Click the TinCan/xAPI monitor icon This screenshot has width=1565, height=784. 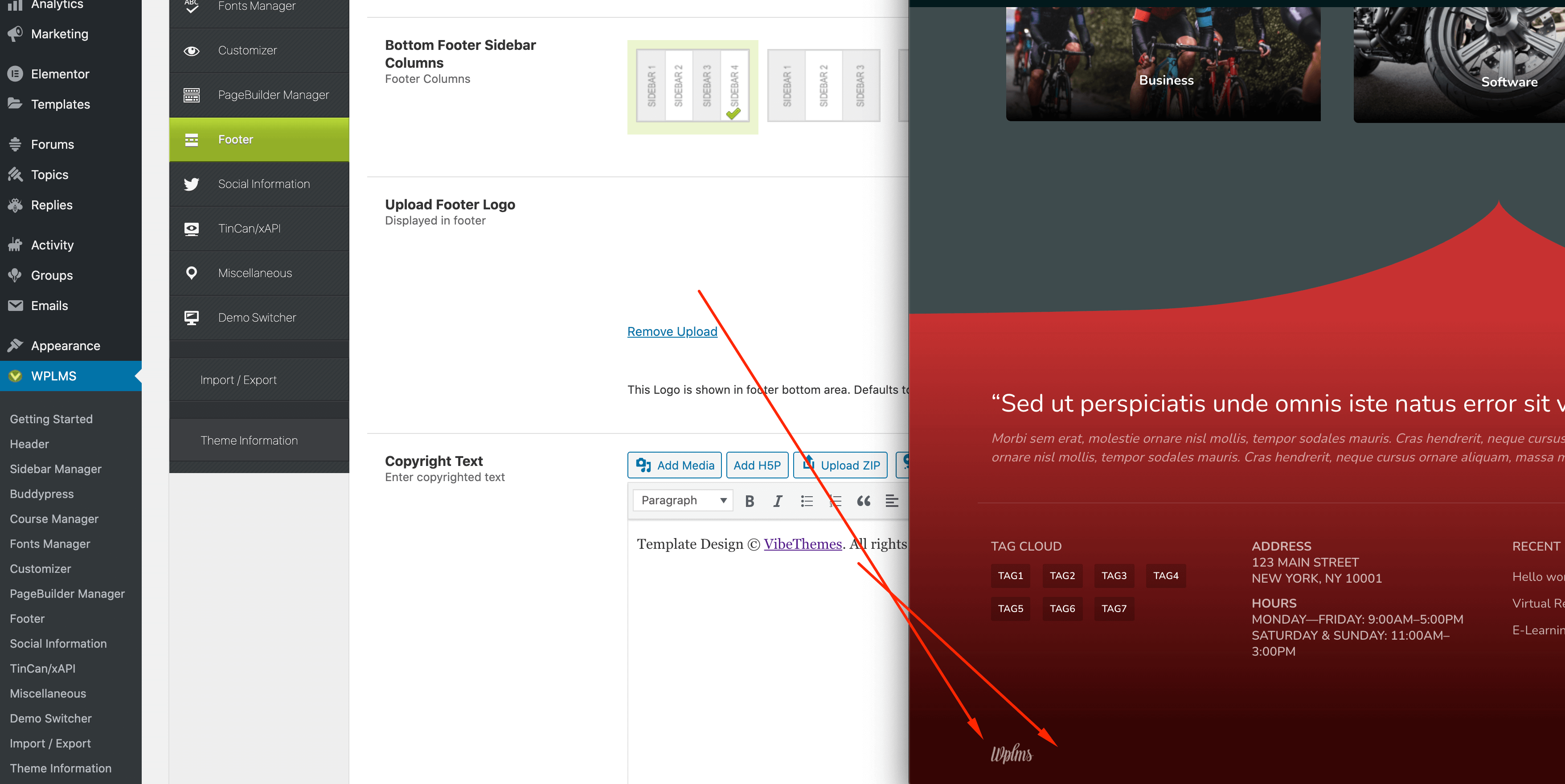click(191, 229)
